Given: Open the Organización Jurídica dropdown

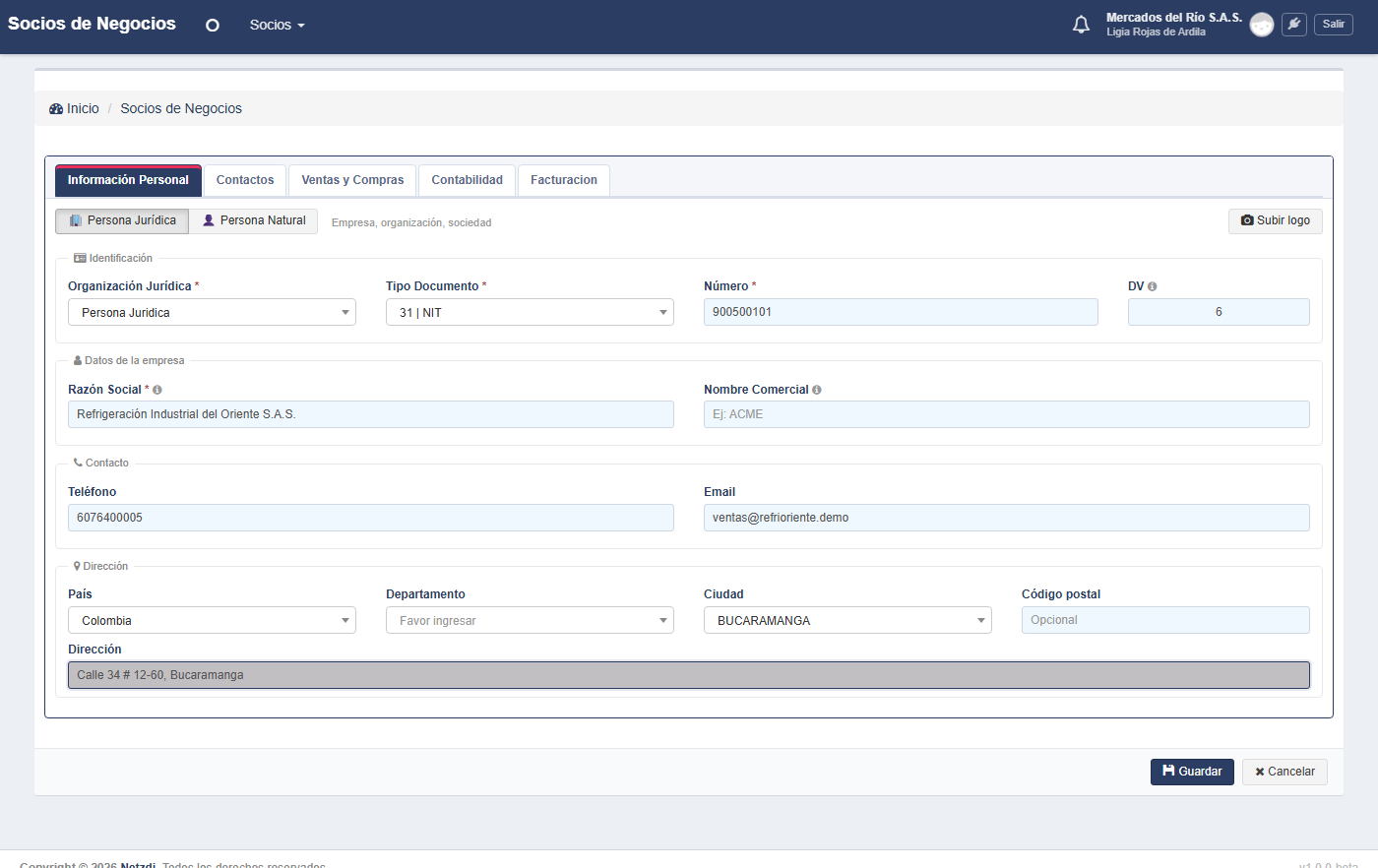Looking at the screenshot, I should [212, 312].
